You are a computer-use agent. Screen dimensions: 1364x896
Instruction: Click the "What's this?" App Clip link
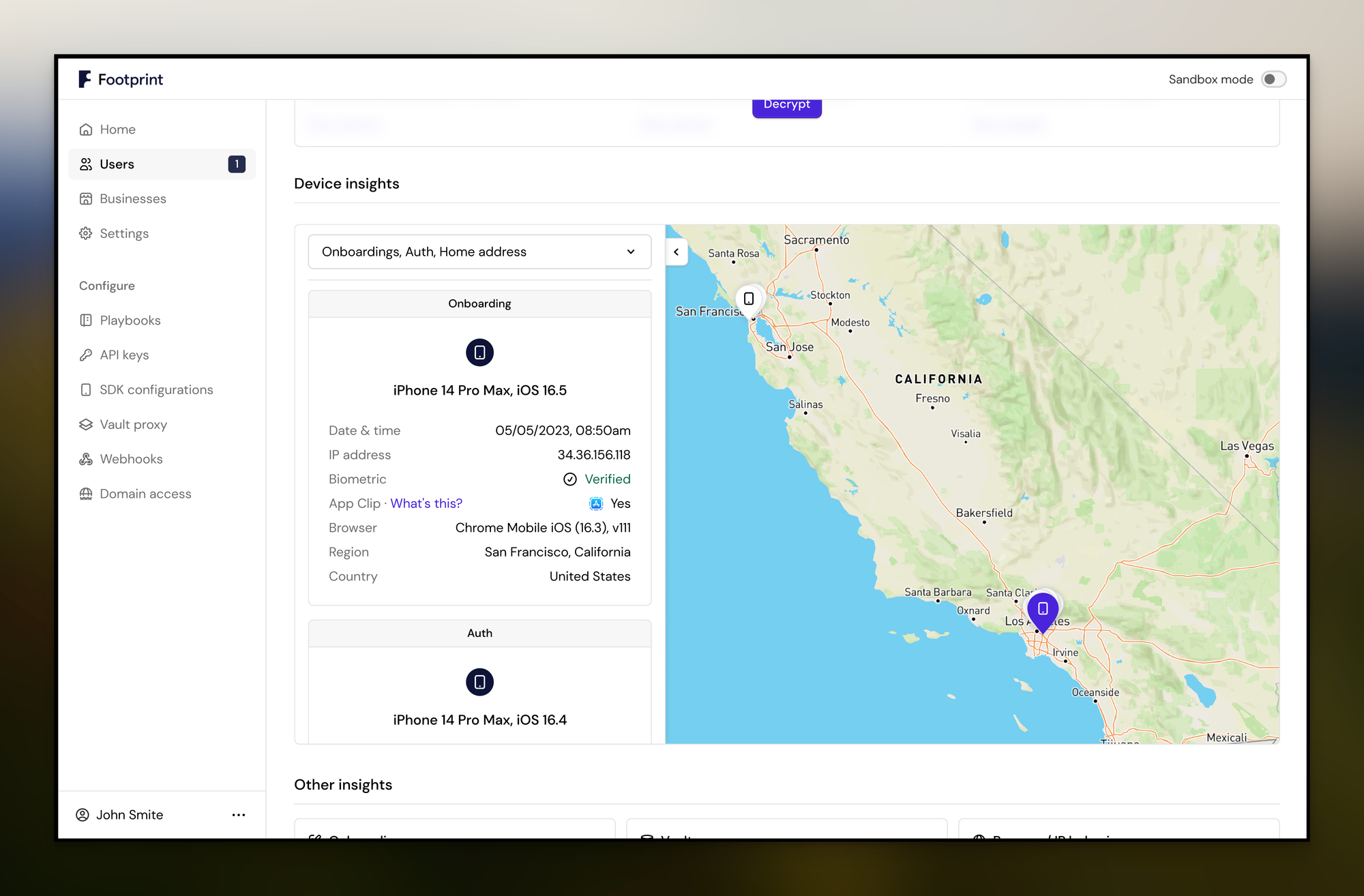[426, 504]
